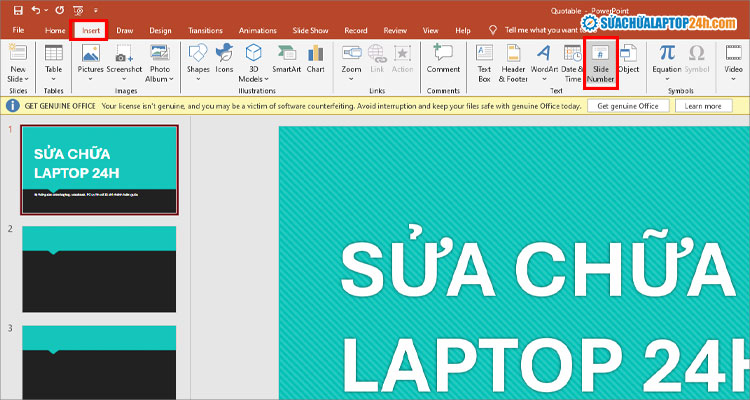Viewport: 750px width, 400px height.
Task: Expand the Shapes dropdown arrow
Action: coord(198,79)
